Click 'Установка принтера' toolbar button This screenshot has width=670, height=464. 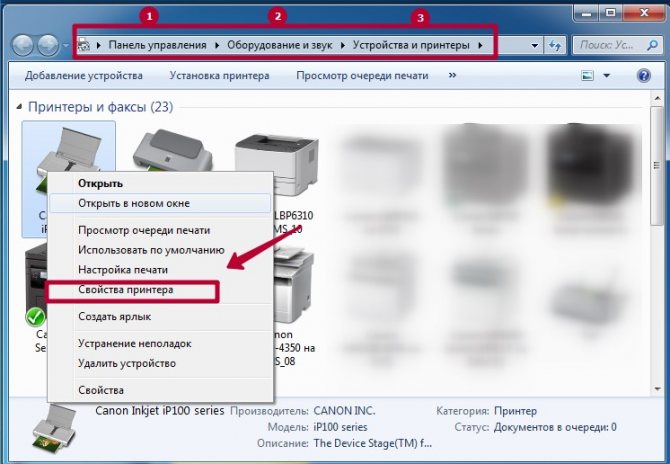pyautogui.click(x=219, y=76)
